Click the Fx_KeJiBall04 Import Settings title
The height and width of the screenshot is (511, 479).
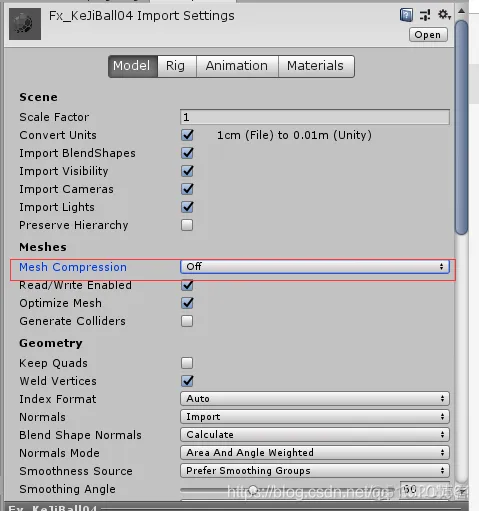[x=142, y=16]
